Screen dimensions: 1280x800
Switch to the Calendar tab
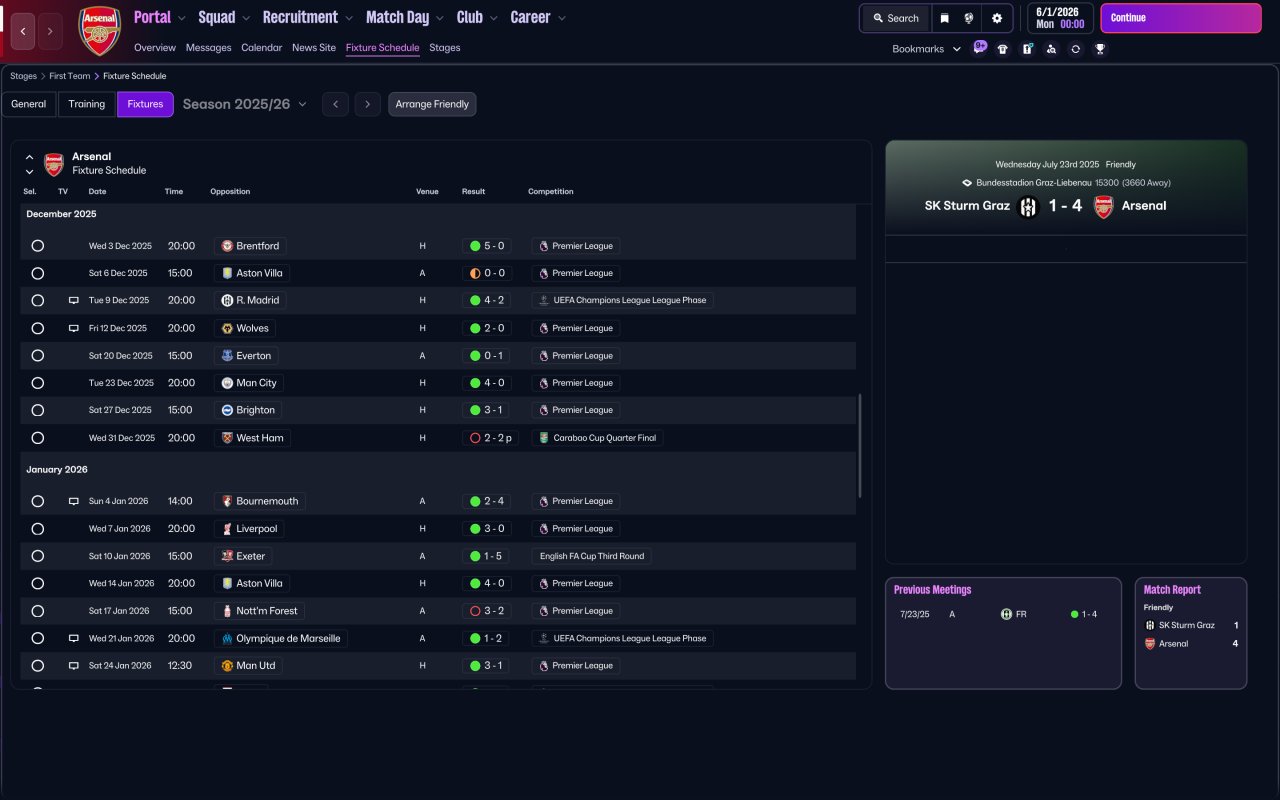click(x=262, y=48)
